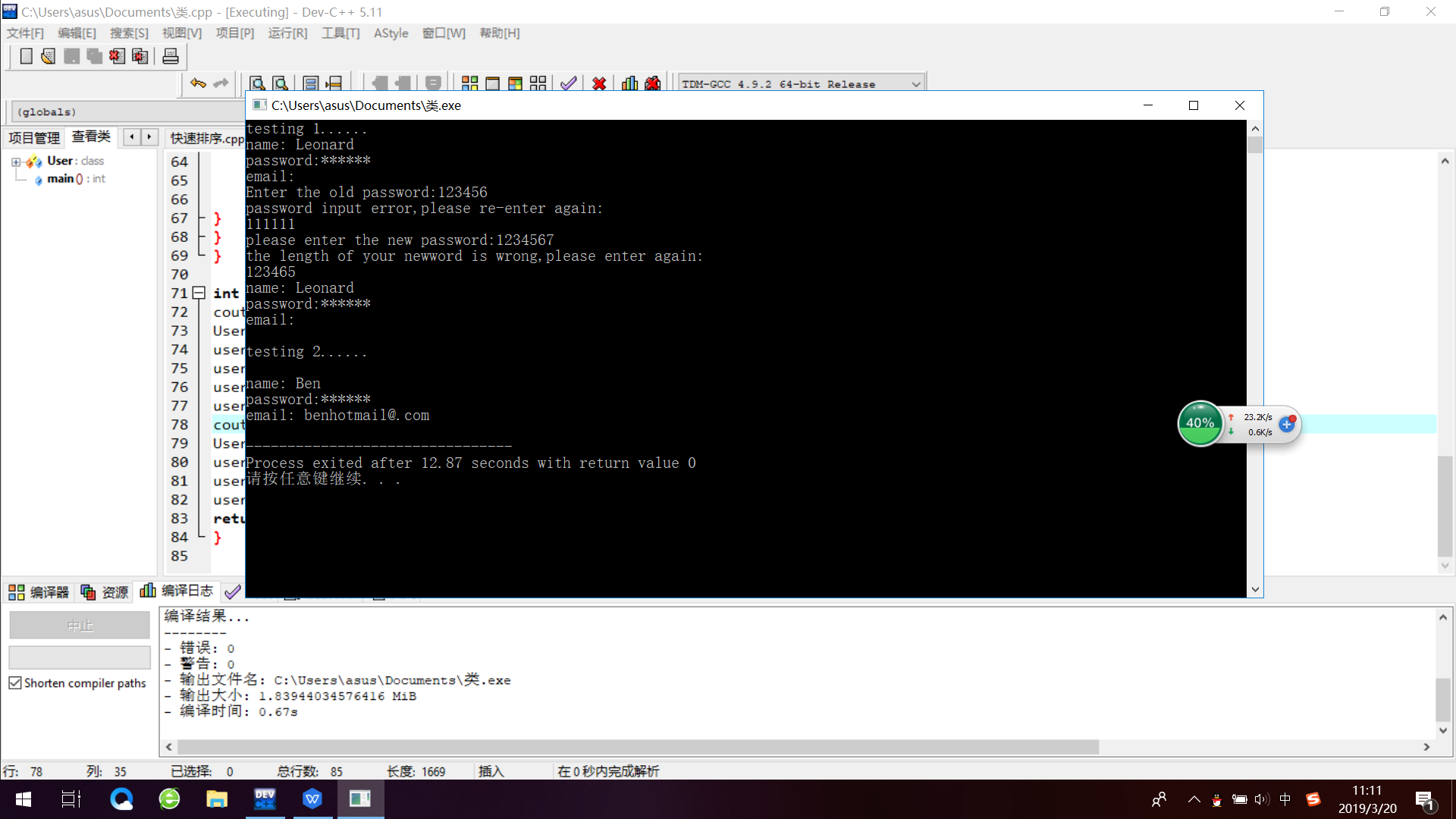This screenshot has width=1456, height=819.
Task: Click the Close file icon
Action: point(117,56)
